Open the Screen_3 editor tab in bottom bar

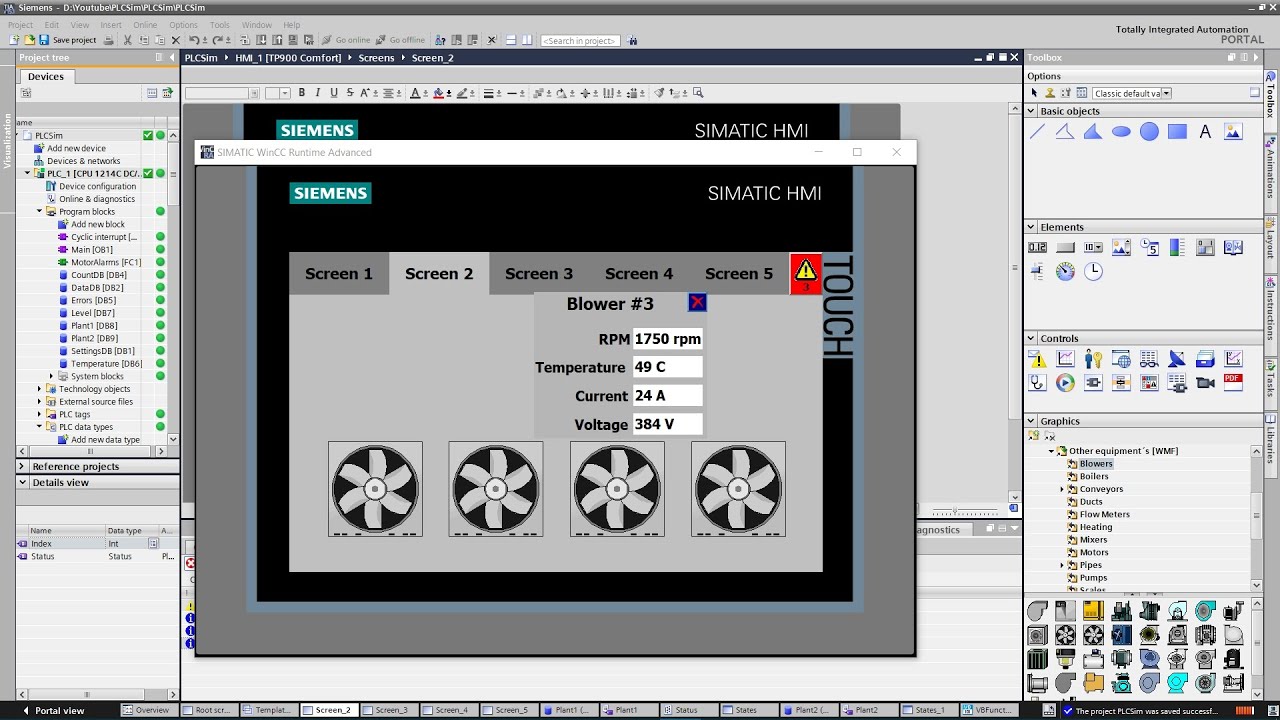(x=390, y=710)
